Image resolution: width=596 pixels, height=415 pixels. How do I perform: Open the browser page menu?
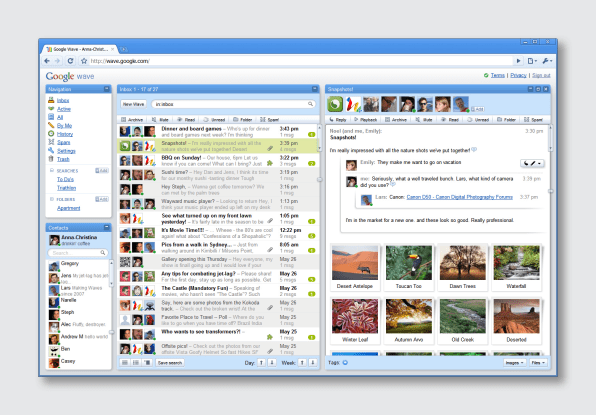tap(532, 61)
